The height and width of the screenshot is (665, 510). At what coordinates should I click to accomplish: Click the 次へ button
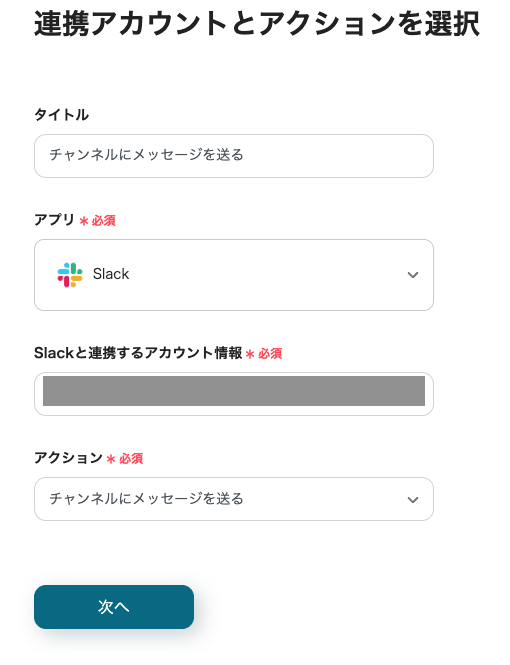(x=114, y=607)
